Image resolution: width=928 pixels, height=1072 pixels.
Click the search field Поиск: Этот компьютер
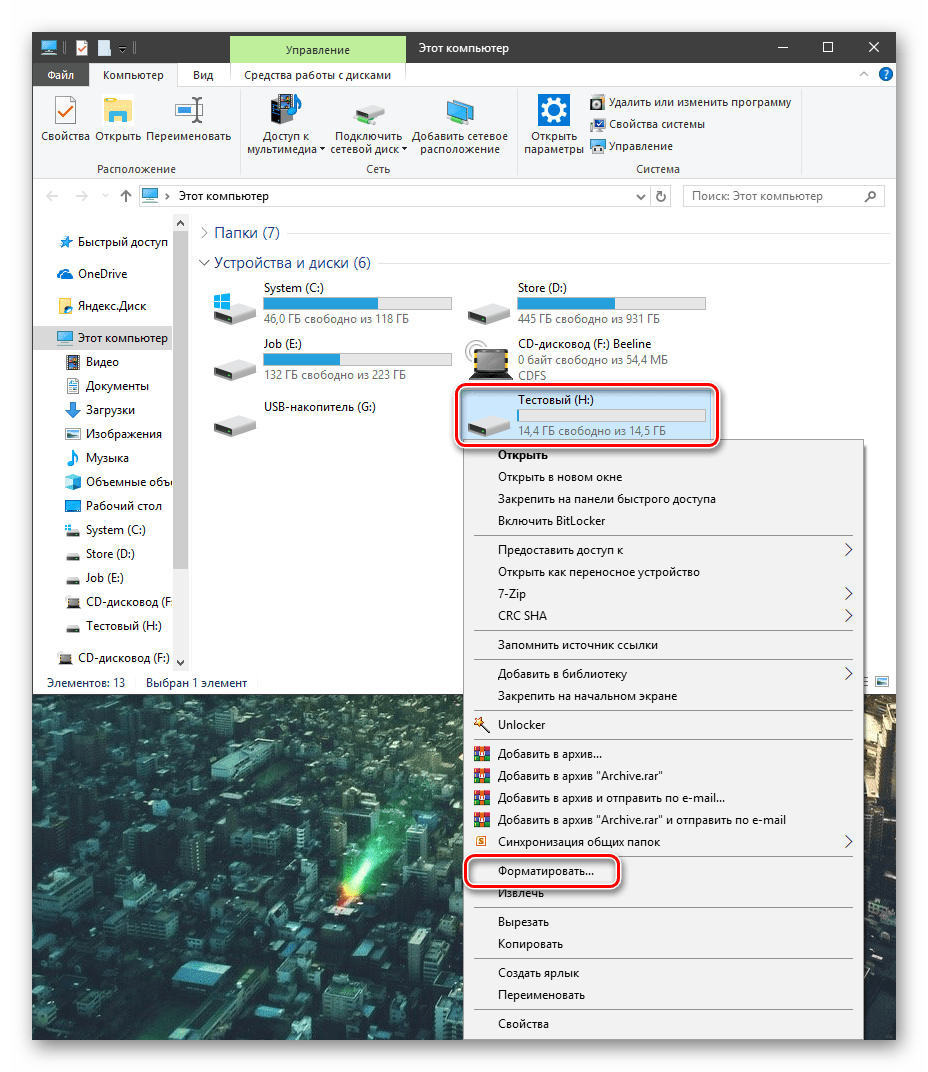click(x=775, y=196)
